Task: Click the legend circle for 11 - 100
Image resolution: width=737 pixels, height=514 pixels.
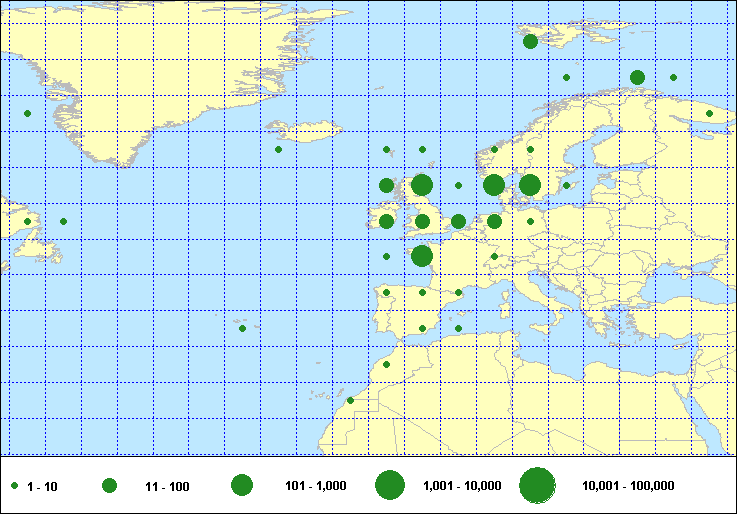Action: 109,485
